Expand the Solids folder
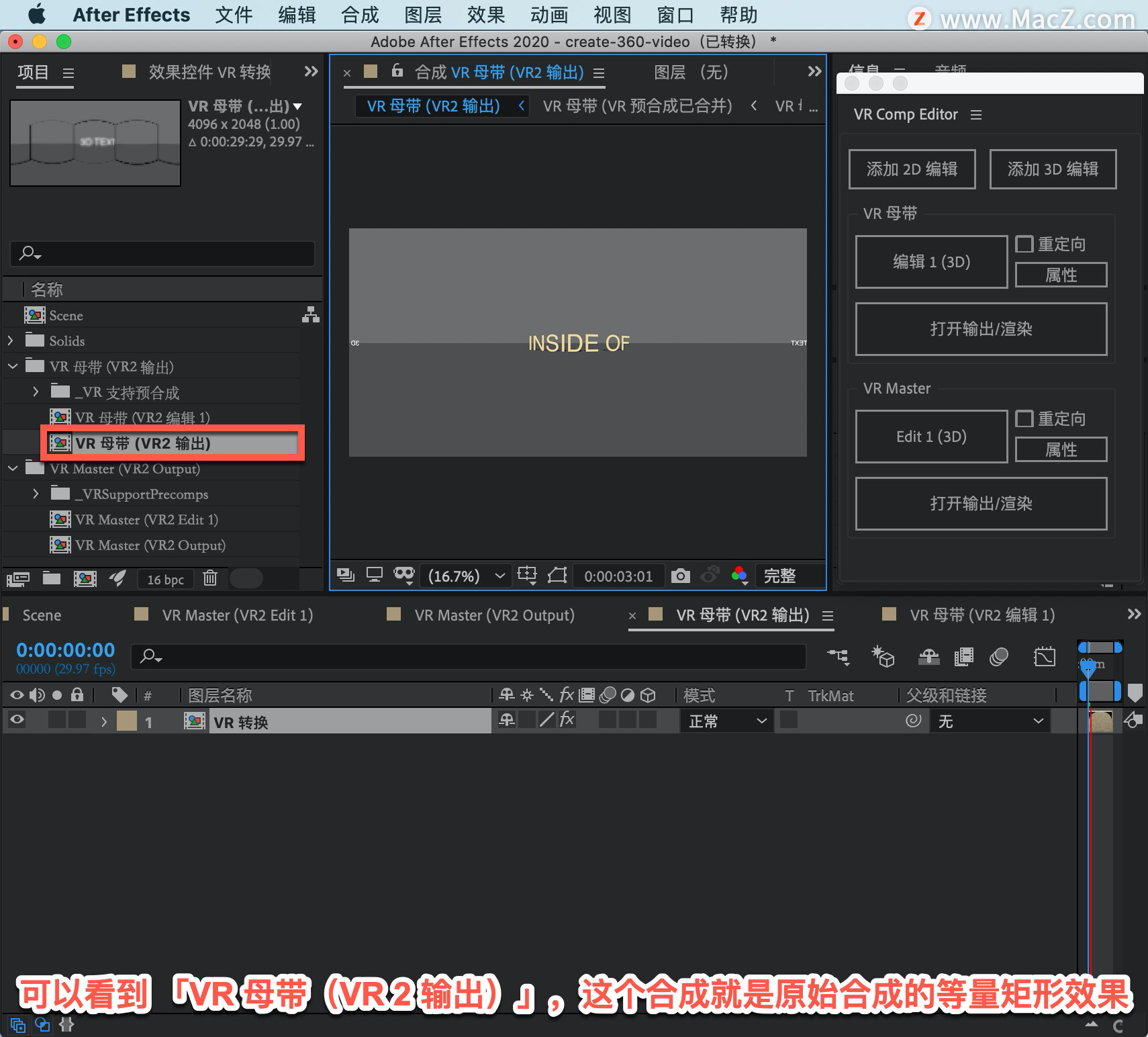1148x1037 pixels. (11, 341)
